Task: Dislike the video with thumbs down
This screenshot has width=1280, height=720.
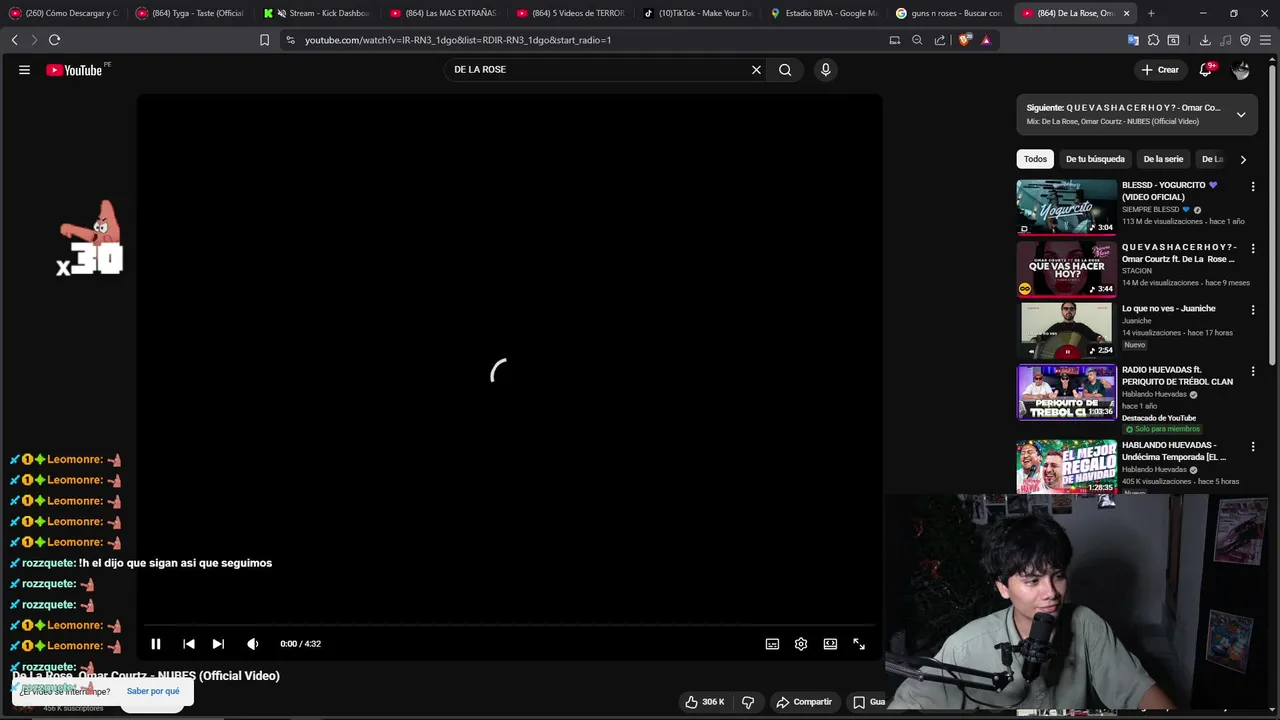Action: (748, 702)
